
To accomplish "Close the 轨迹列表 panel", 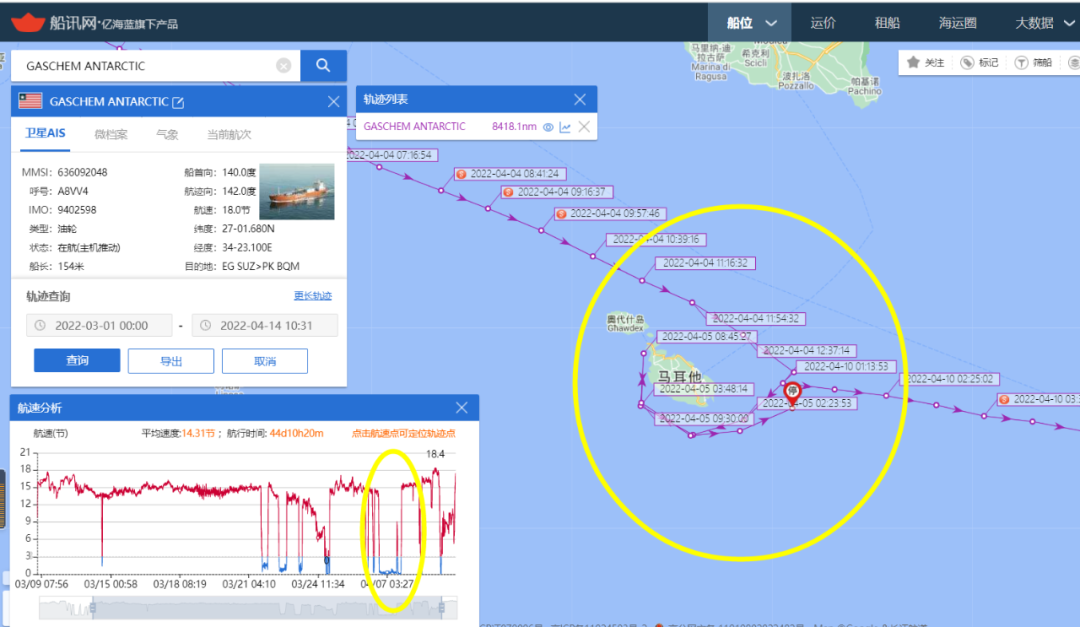I will pos(579,100).
